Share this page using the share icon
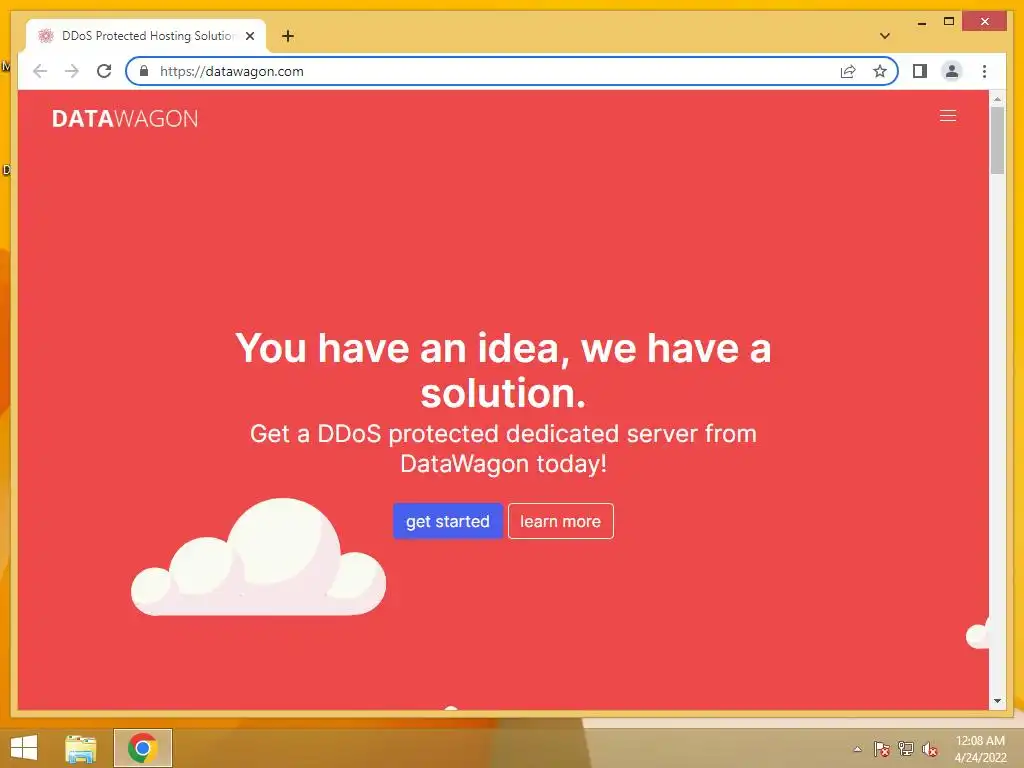The image size is (1024, 768). [x=848, y=71]
